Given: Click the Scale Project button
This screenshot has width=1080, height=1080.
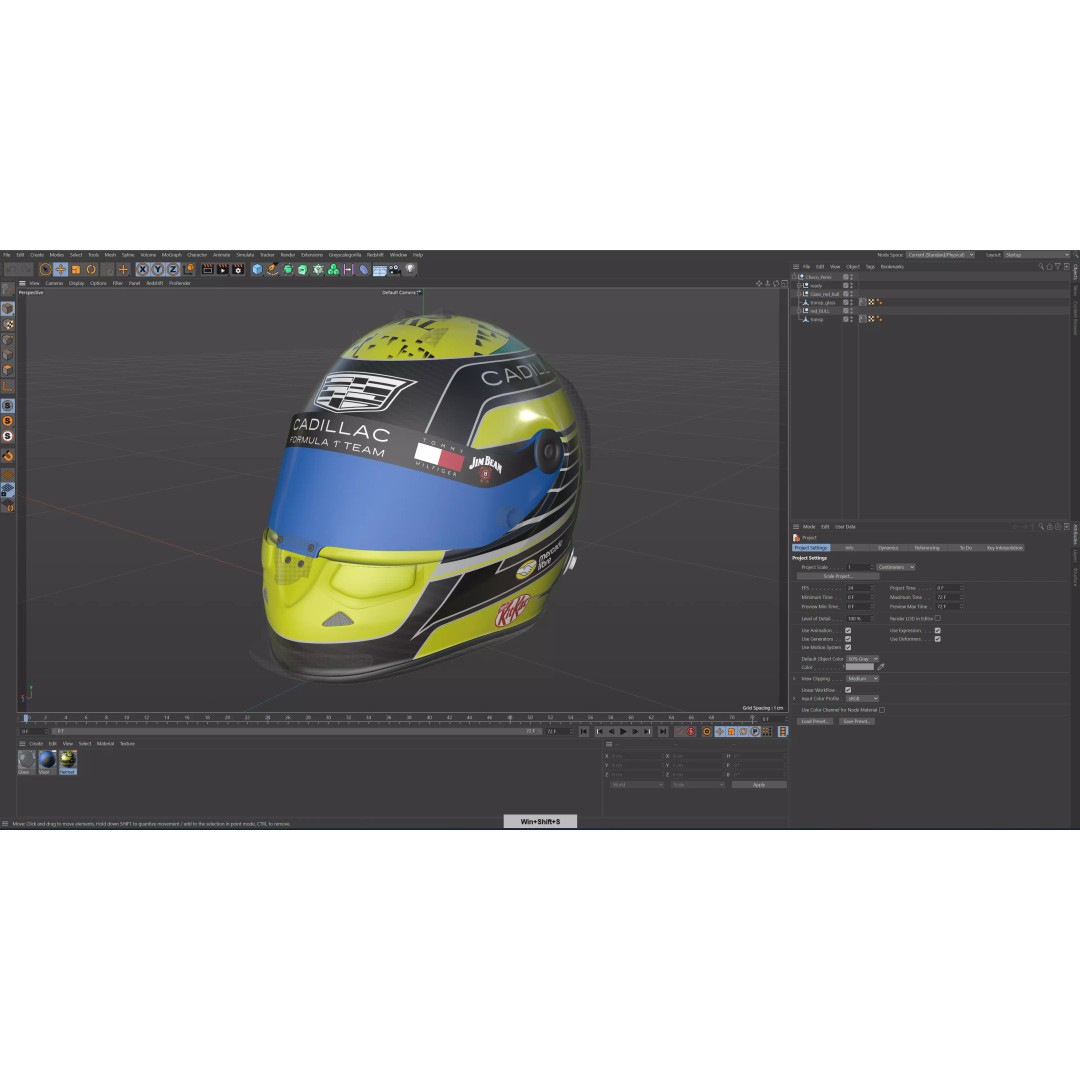Looking at the screenshot, I should (838, 577).
